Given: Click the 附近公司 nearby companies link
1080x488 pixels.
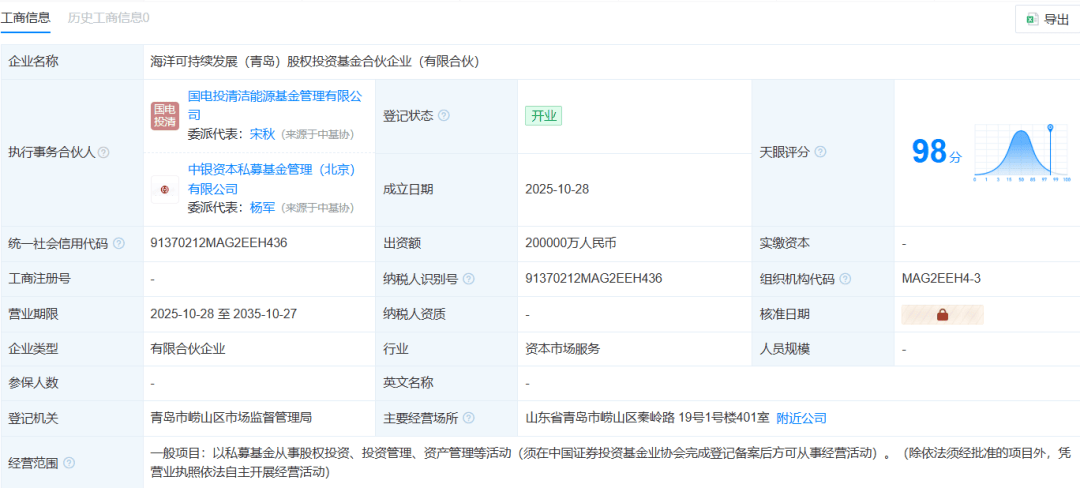Looking at the screenshot, I should [x=801, y=418].
